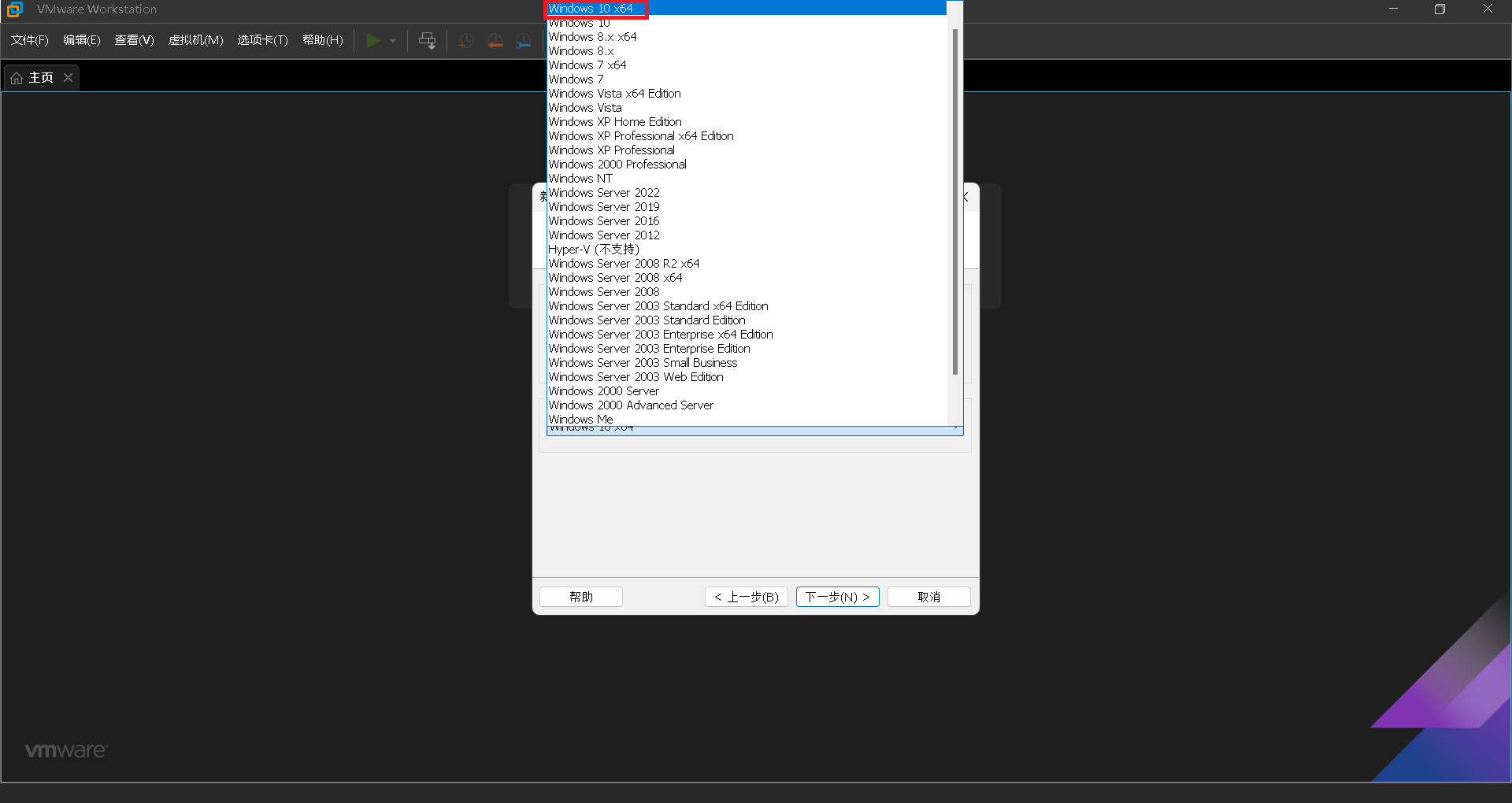Select the Windows Server 2008 entry without x64
The width and height of the screenshot is (1512, 803).
click(x=747, y=292)
